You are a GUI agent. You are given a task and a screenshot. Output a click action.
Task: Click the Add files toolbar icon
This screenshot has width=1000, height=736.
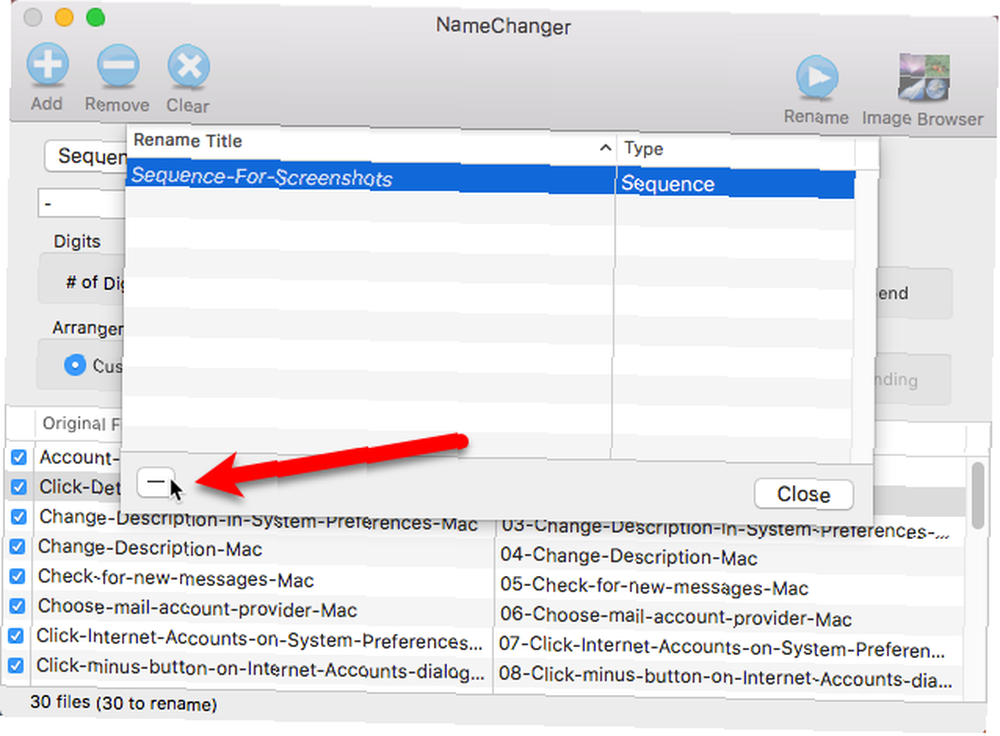coord(48,64)
